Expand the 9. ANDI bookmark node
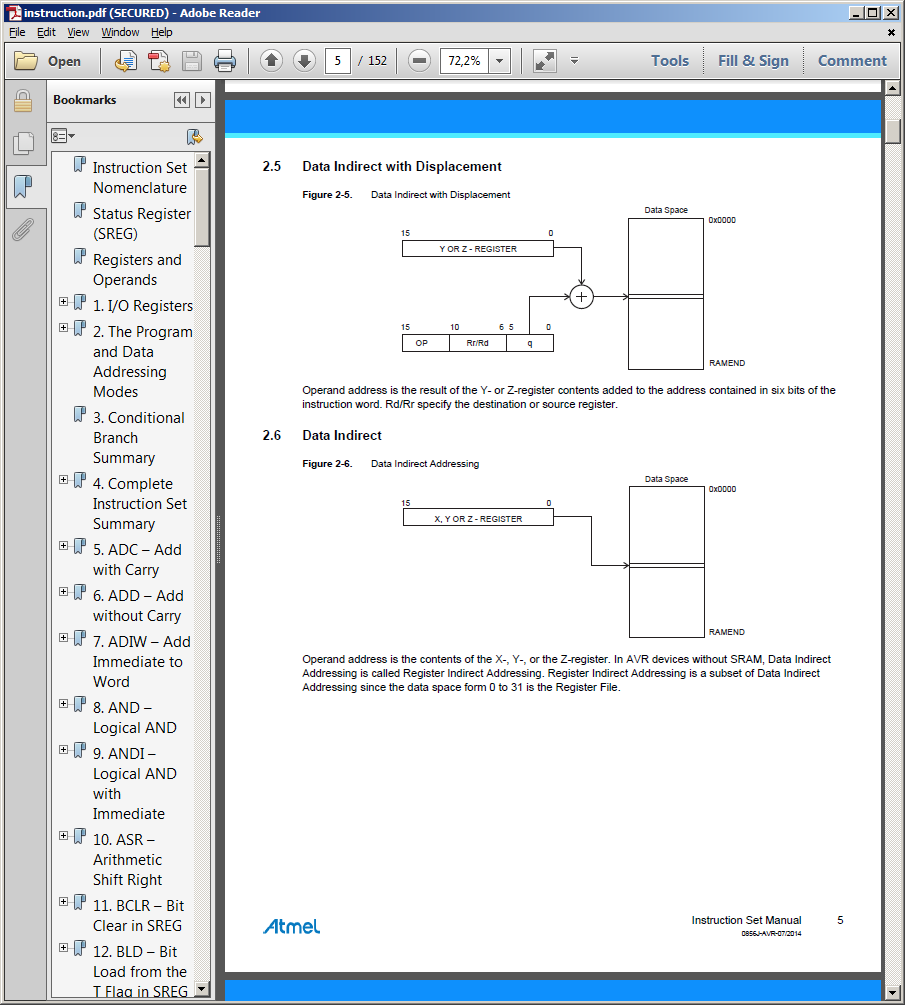The image size is (905, 1005). coord(63,749)
